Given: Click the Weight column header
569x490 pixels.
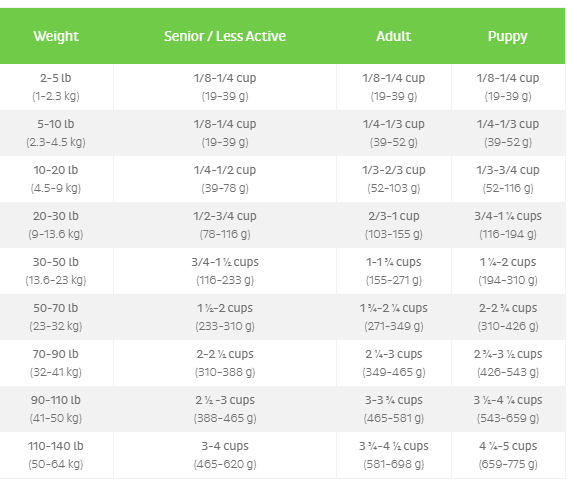Looking at the screenshot, I should click(56, 36).
